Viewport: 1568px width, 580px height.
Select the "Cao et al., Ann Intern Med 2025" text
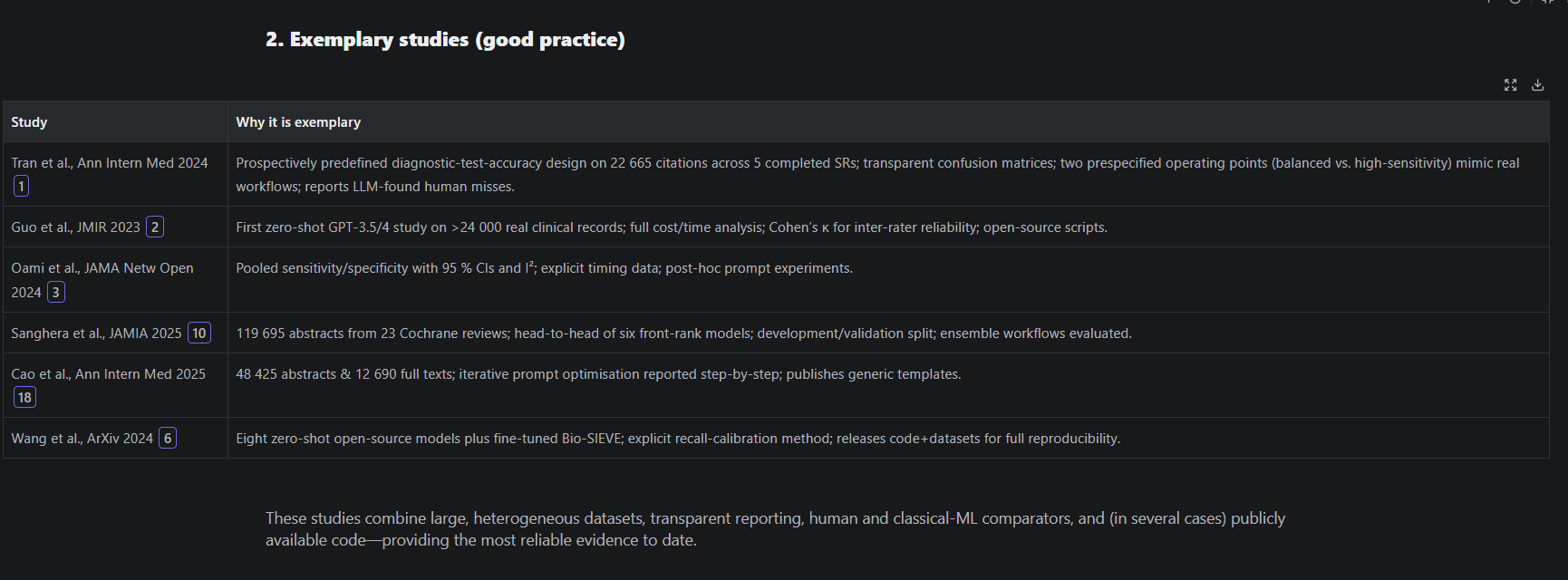(x=108, y=374)
